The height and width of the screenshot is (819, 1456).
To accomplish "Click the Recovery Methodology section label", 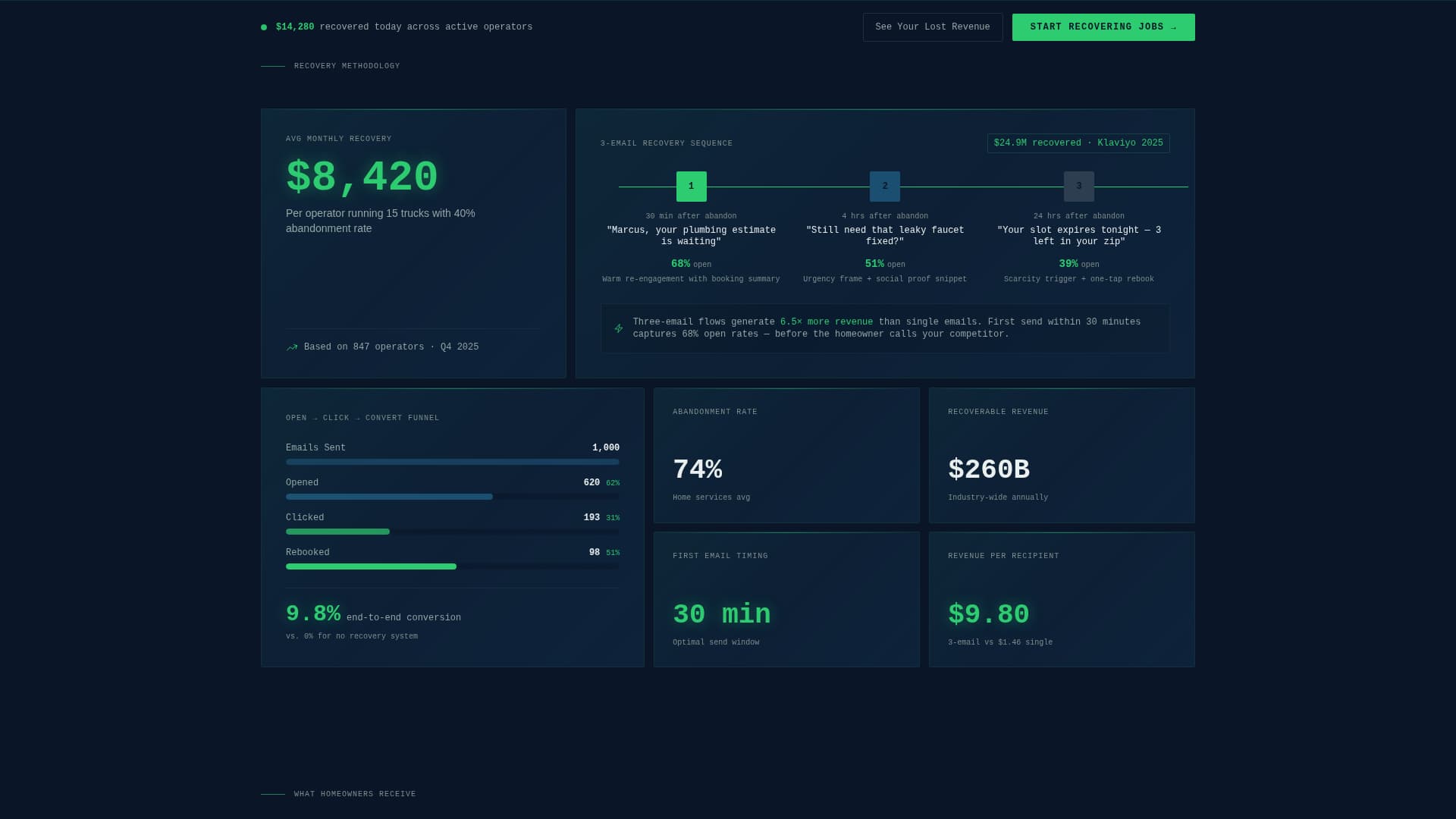I will (347, 66).
